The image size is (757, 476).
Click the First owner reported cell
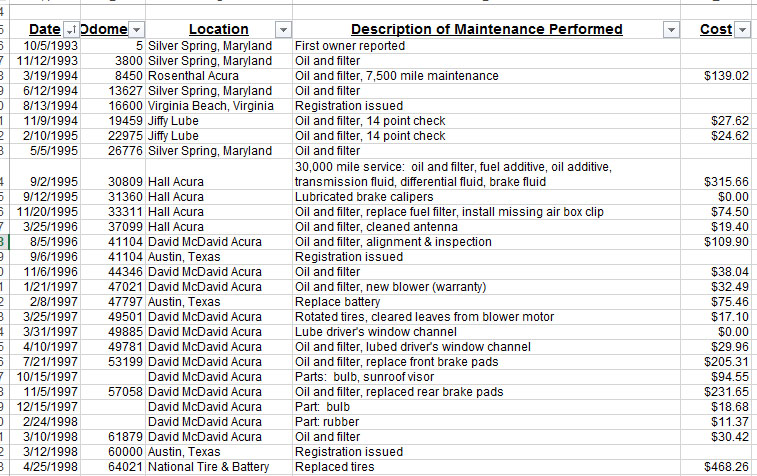[x=351, y=46]
